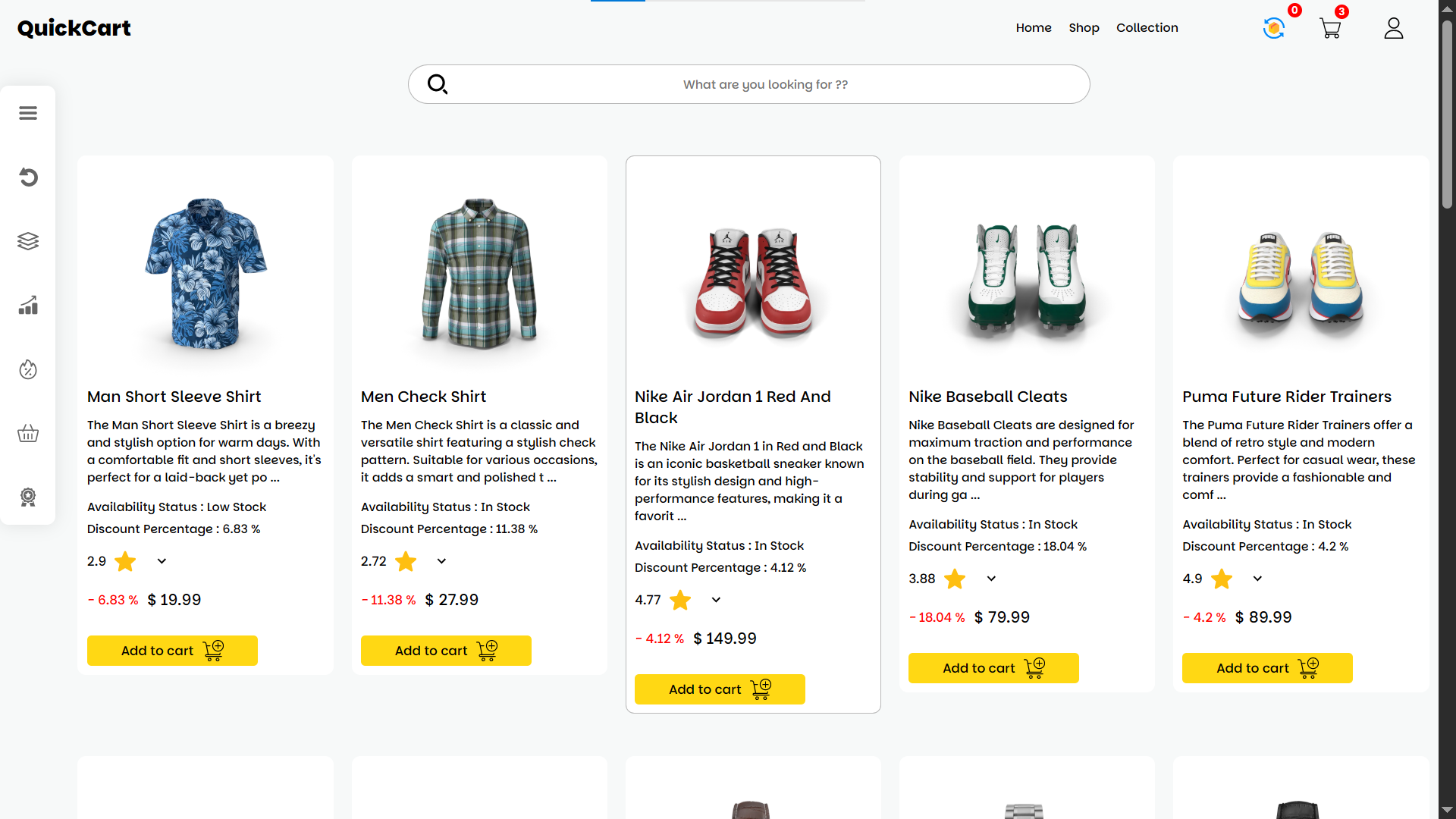Expand rating chevron for Puma Future Rider Trainers
1456x819 pixels.
1257,579
